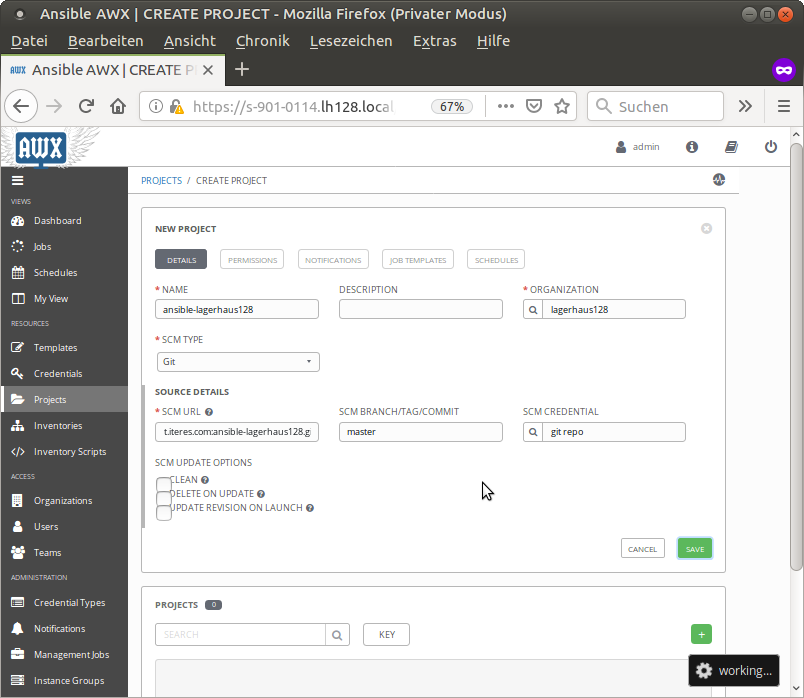804x698 pixels.
Task: Show help for Delete on Update
Action: [x=261, y=494]
